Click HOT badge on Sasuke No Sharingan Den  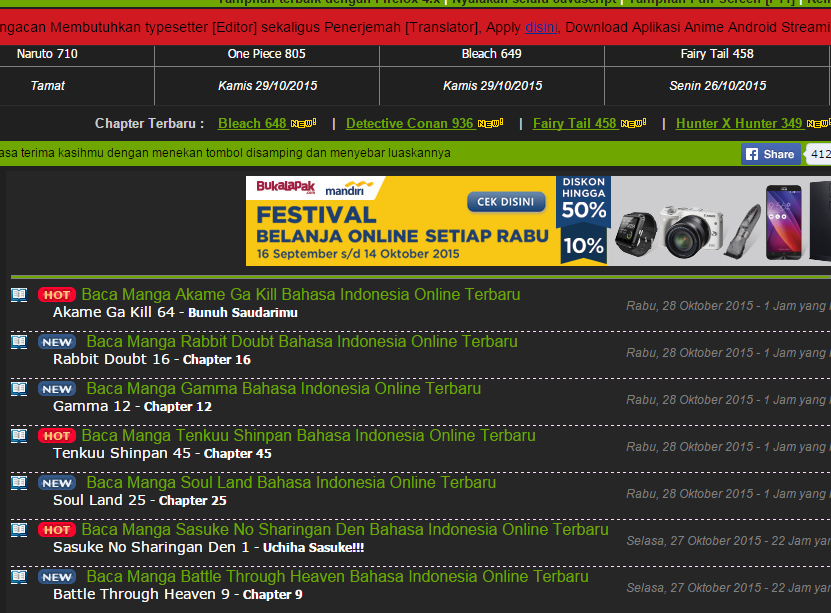pos(57,530)
